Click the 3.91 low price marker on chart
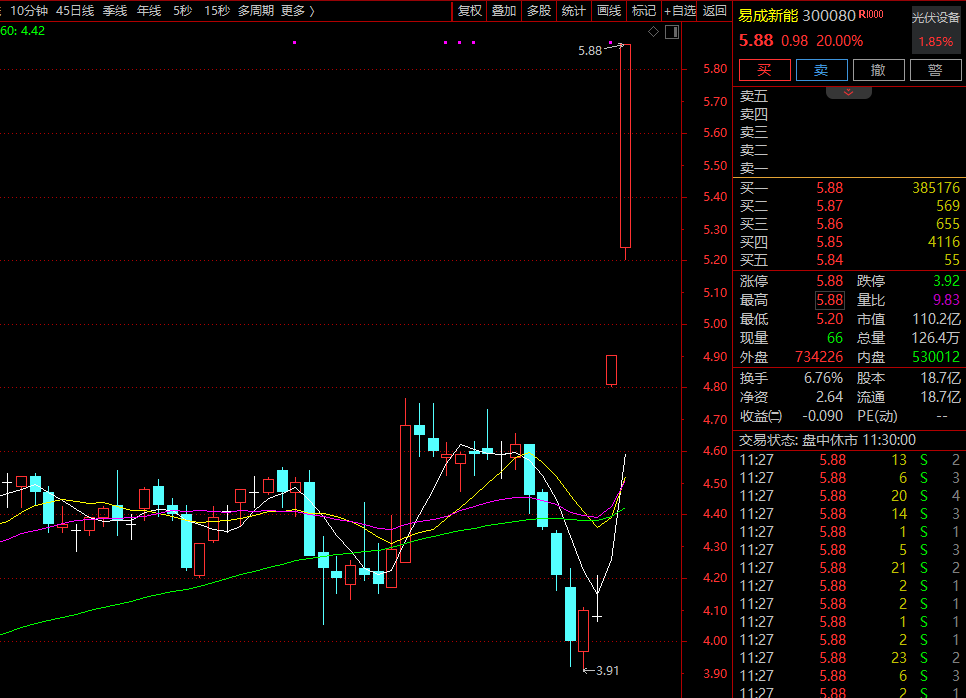The image size is (966, 698). (x=607, y=670)
